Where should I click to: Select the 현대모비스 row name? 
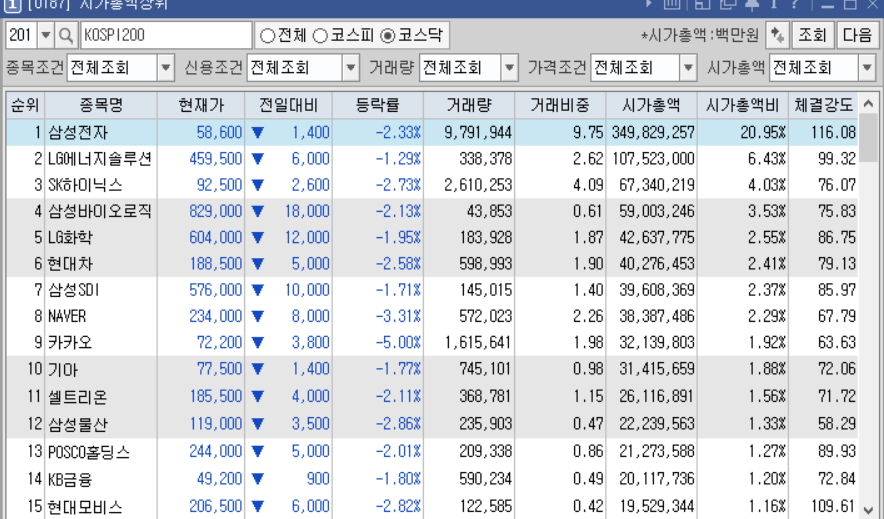(85, 507)
